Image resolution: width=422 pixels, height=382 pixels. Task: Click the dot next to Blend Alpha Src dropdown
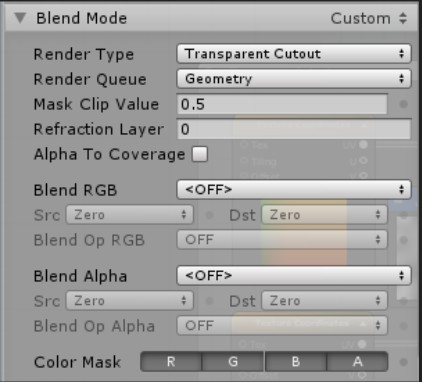[x=209, y=301]
